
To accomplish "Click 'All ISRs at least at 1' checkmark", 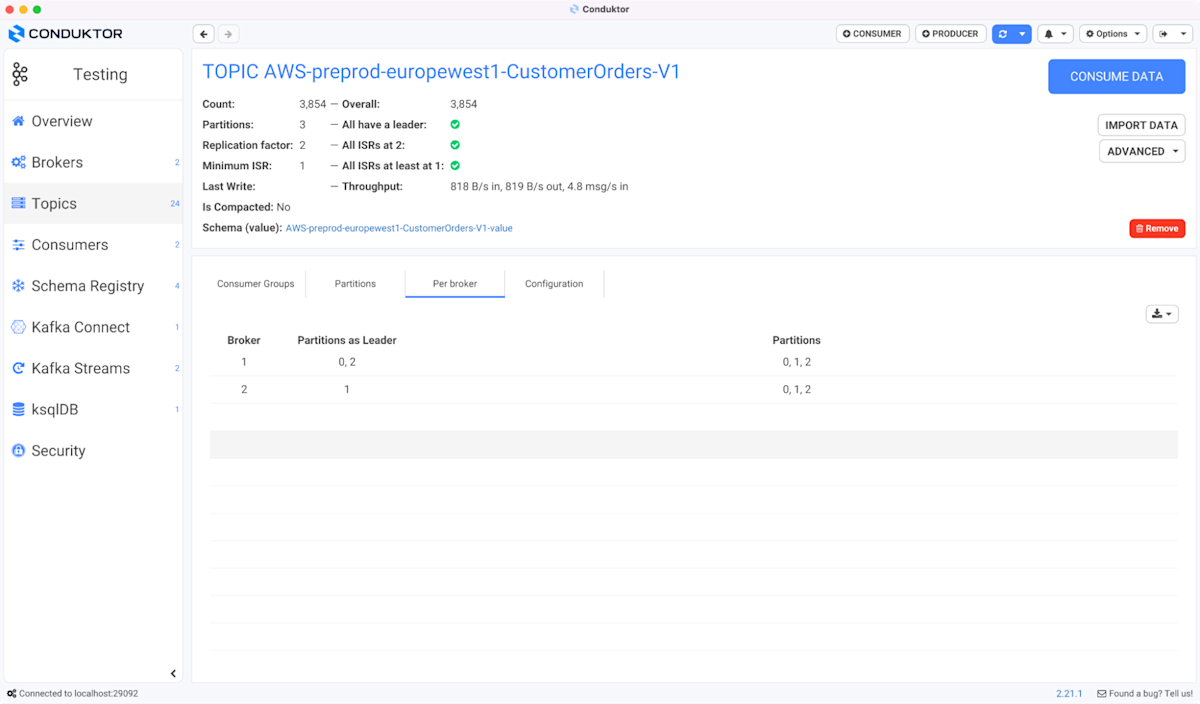I will click(x=455, y=166).
